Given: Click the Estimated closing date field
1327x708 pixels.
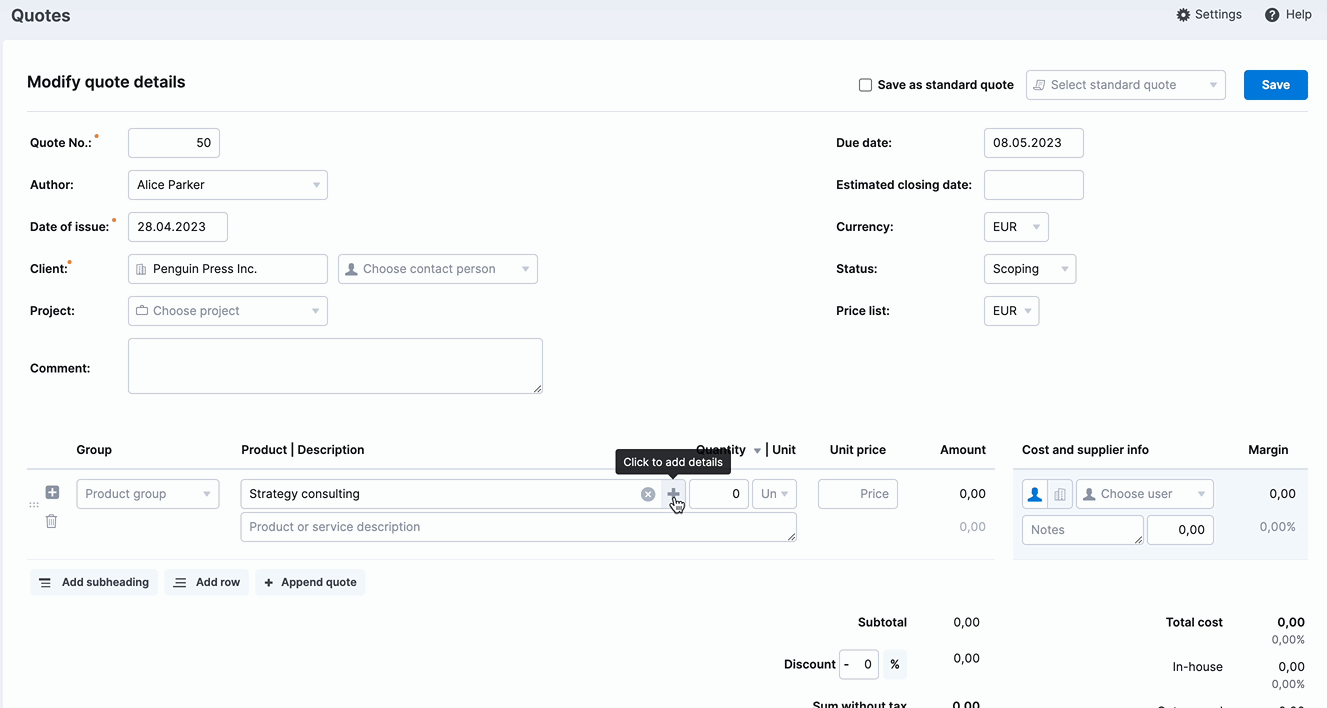Looking at the screenshot, I should pos(1034,185).
